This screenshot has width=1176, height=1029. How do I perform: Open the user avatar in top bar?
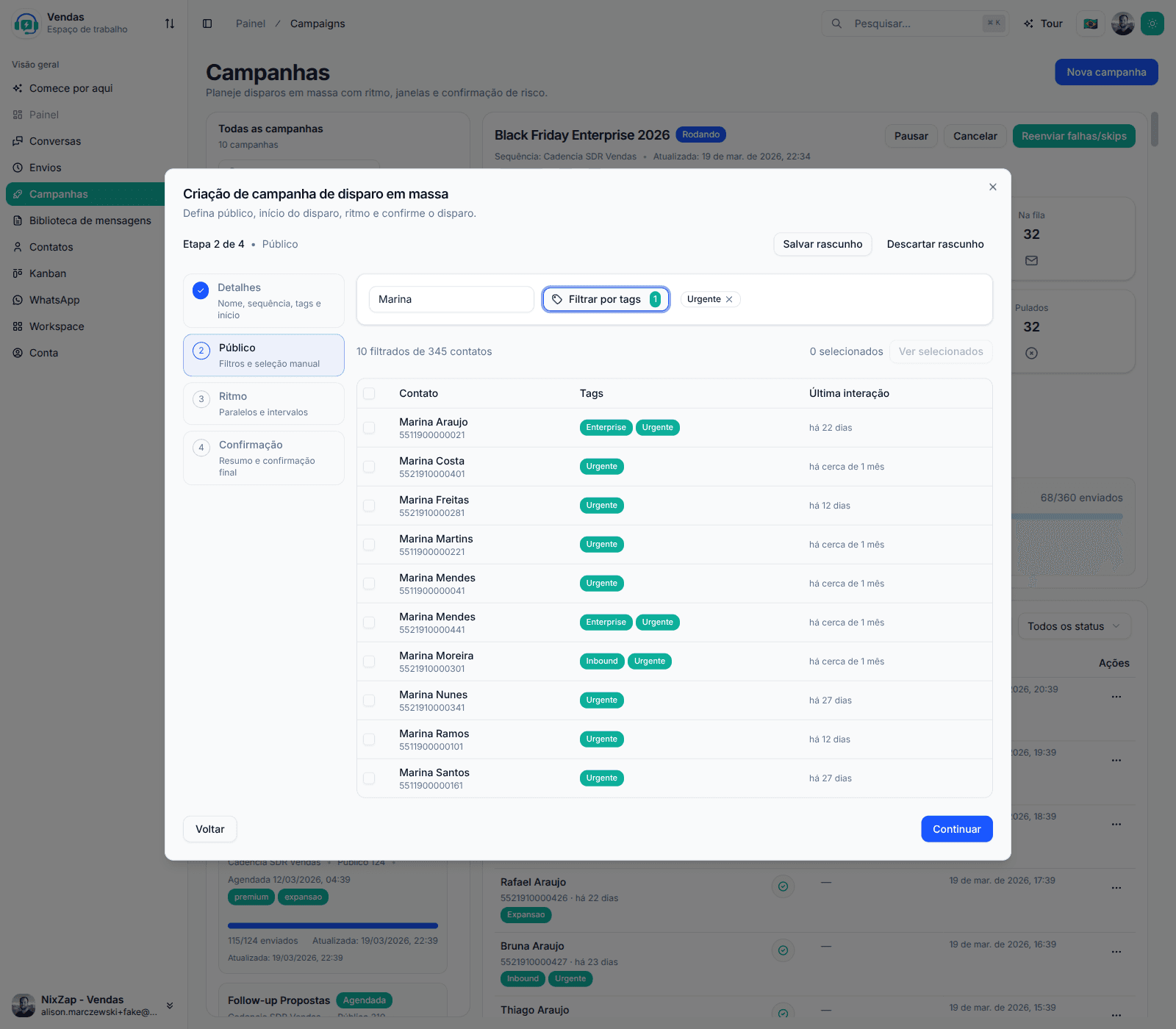(1122, 24)
